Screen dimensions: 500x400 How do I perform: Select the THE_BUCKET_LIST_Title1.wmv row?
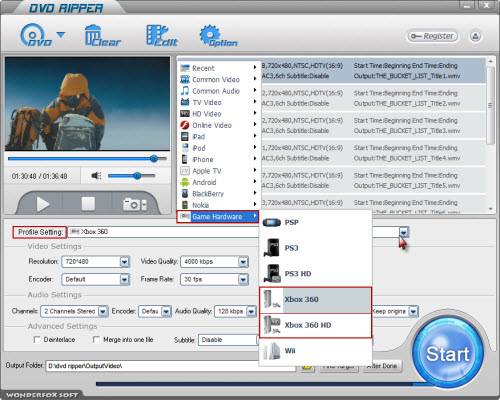(373, 71)
